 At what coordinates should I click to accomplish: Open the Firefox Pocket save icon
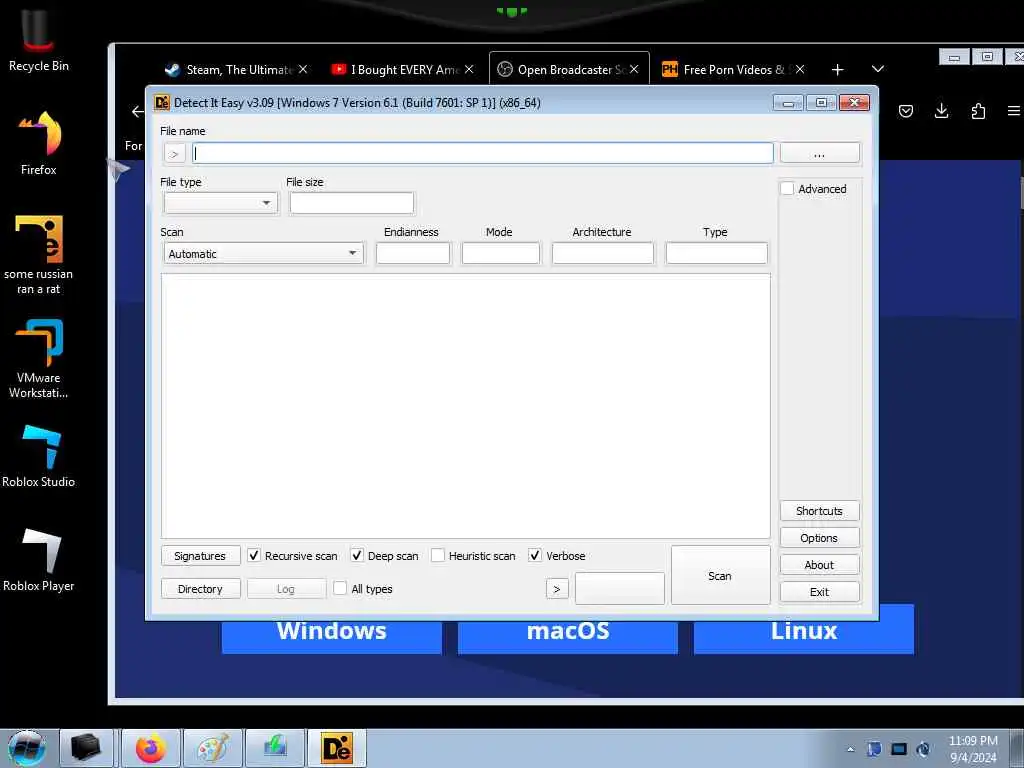[906, 111]
